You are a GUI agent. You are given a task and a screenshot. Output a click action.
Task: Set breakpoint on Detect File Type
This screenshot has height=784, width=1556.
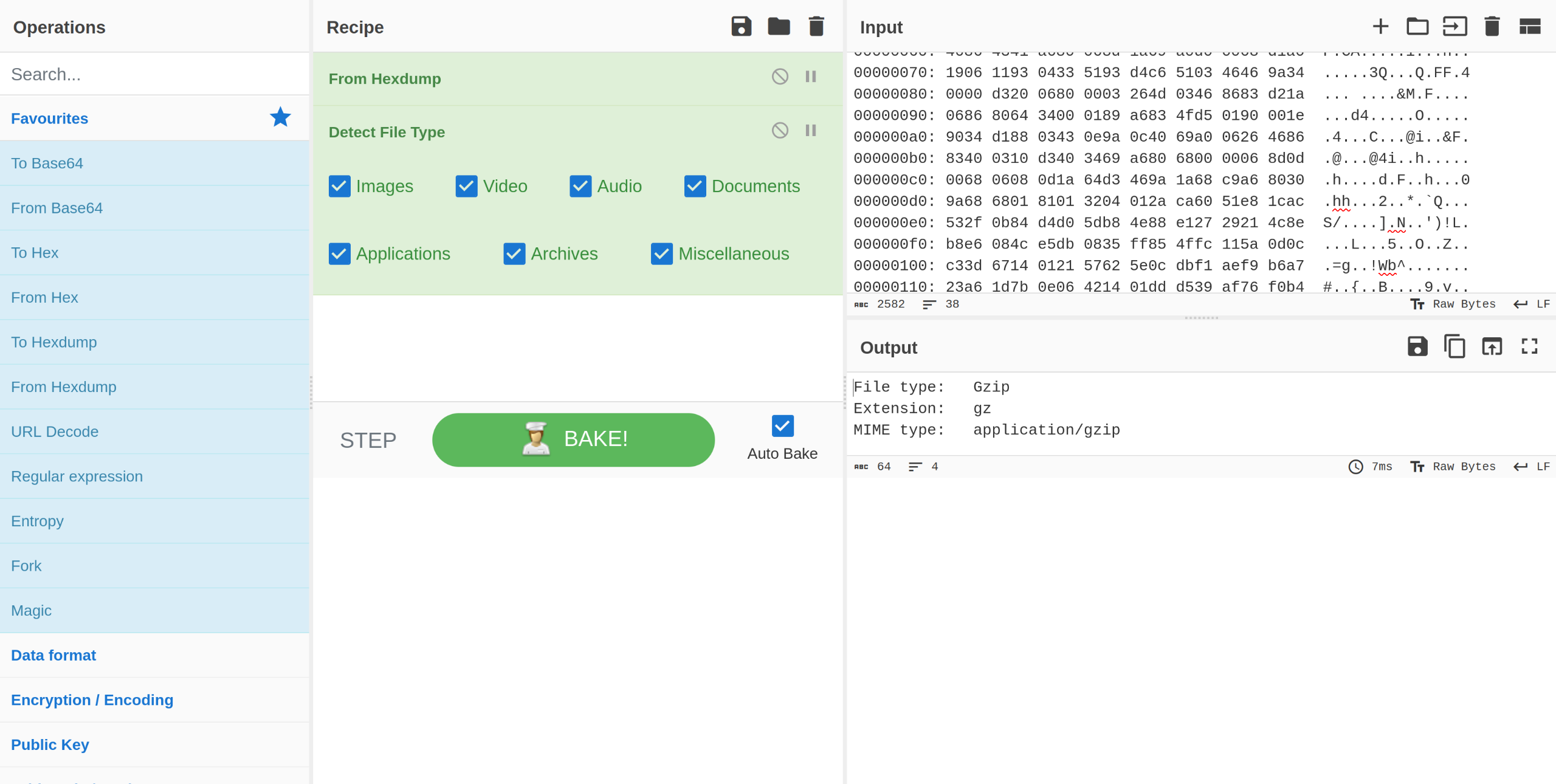point(811,131)
